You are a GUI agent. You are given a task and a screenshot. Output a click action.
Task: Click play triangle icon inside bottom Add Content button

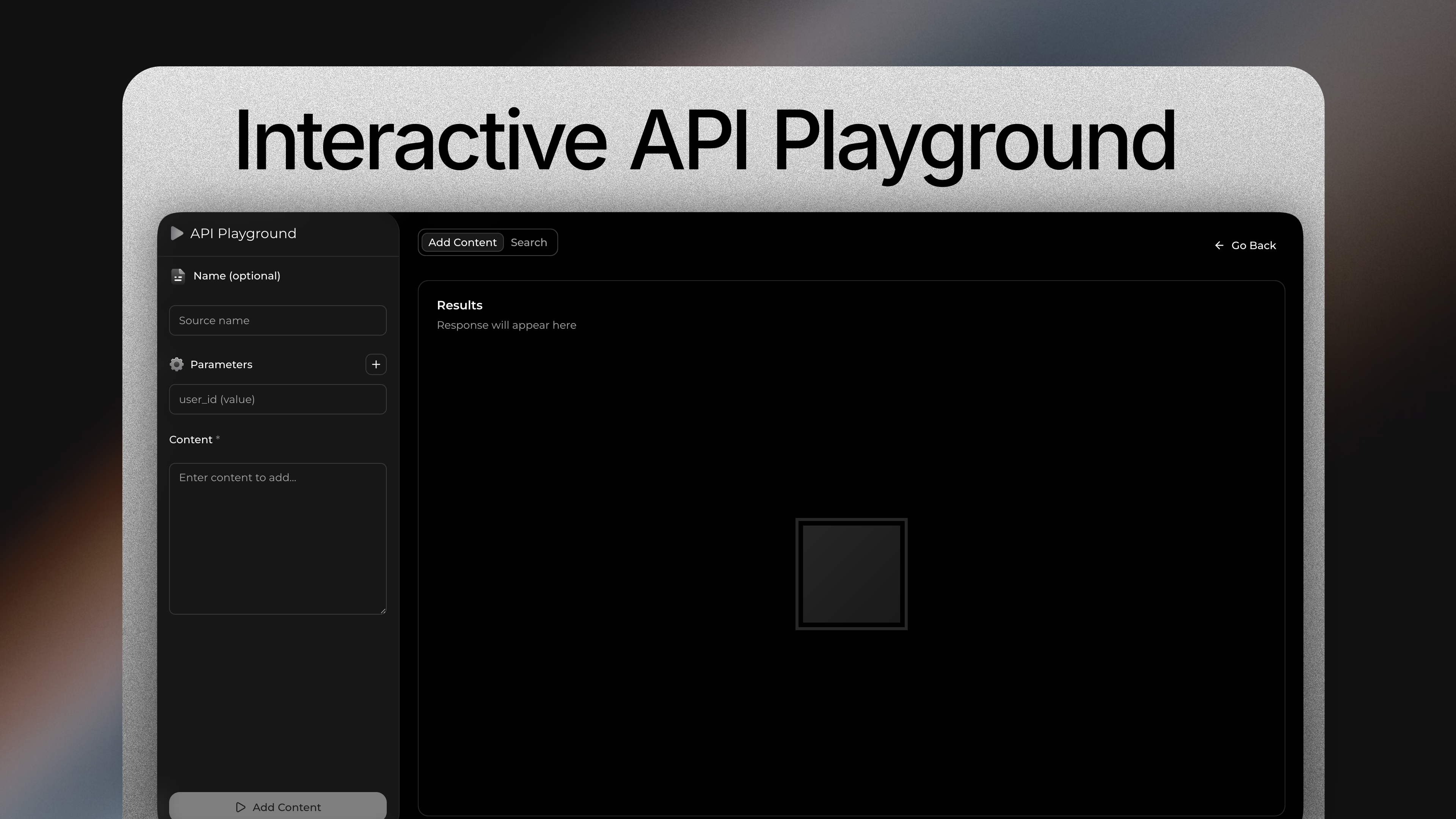coord(241,807)
